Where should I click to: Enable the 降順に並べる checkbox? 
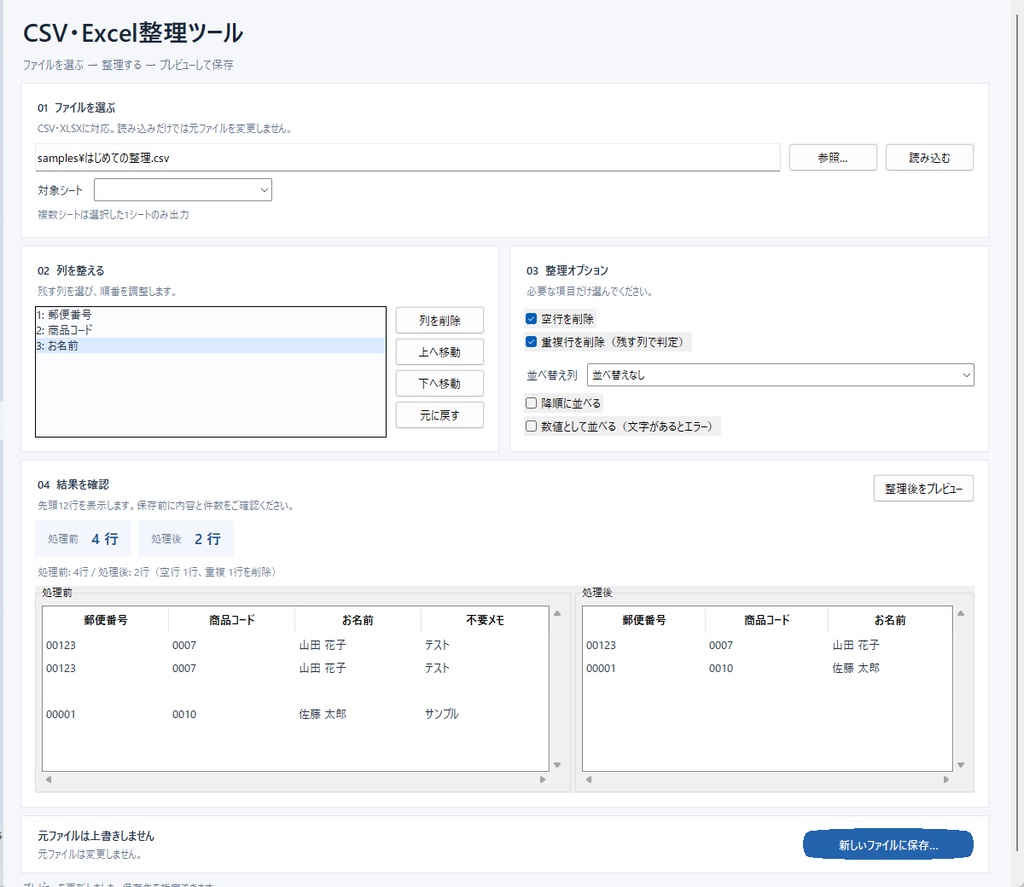[x=531, y=403]
